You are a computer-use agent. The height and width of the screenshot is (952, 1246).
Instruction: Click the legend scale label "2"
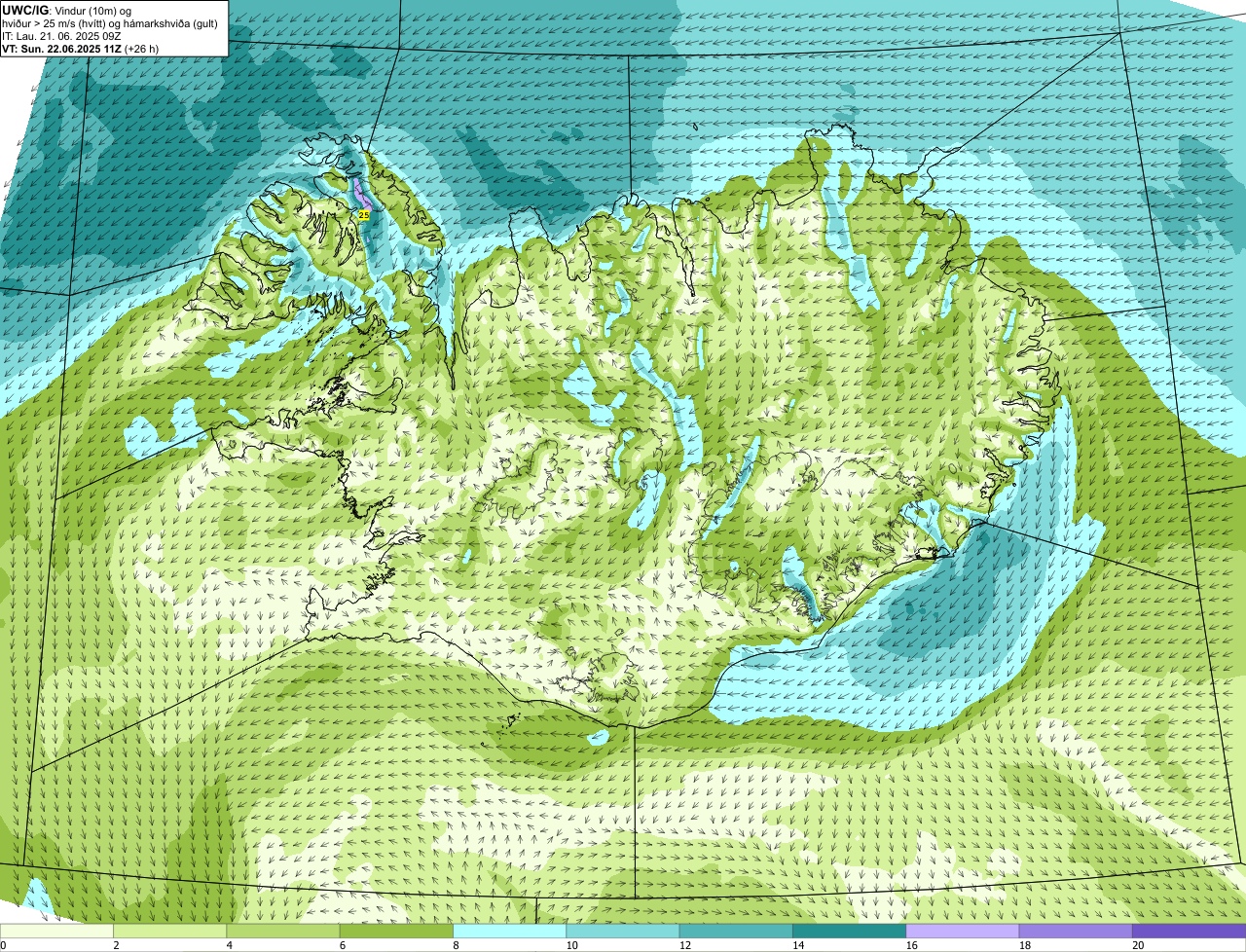click(116, 945)
